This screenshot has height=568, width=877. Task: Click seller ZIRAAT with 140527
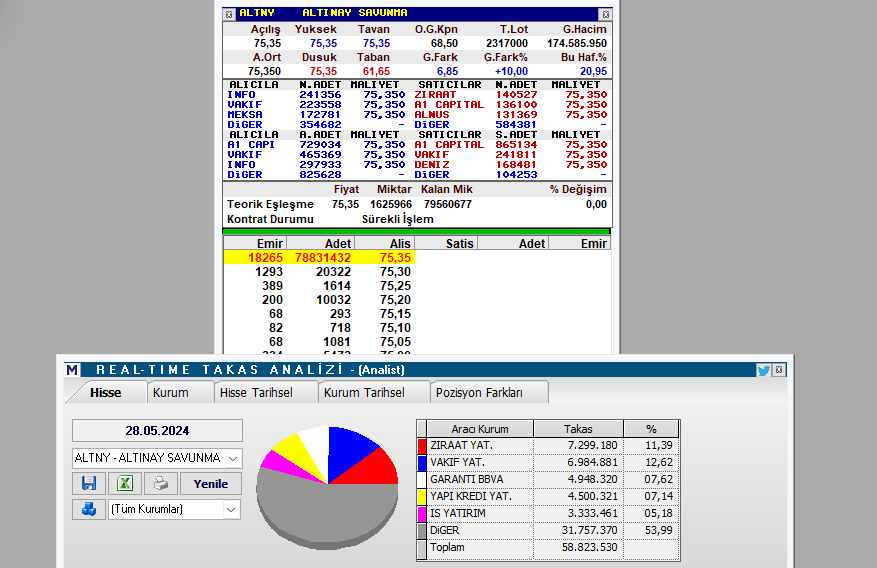pos(511,95)
